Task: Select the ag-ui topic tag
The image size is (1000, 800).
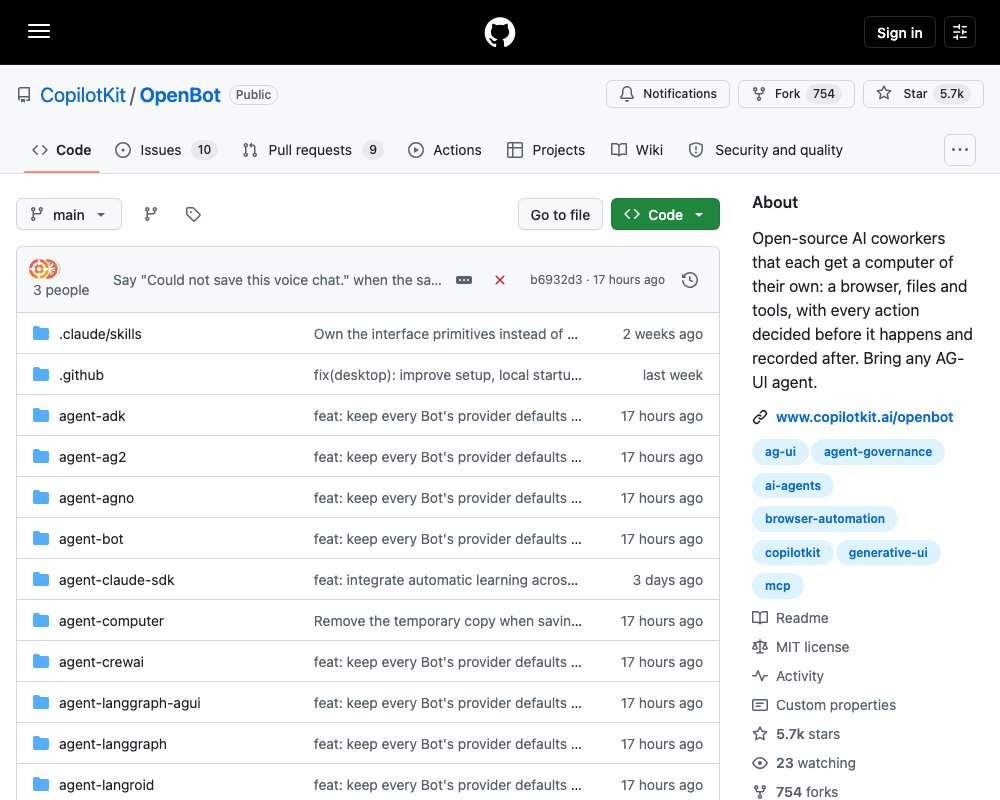Action: click(780, 452)
